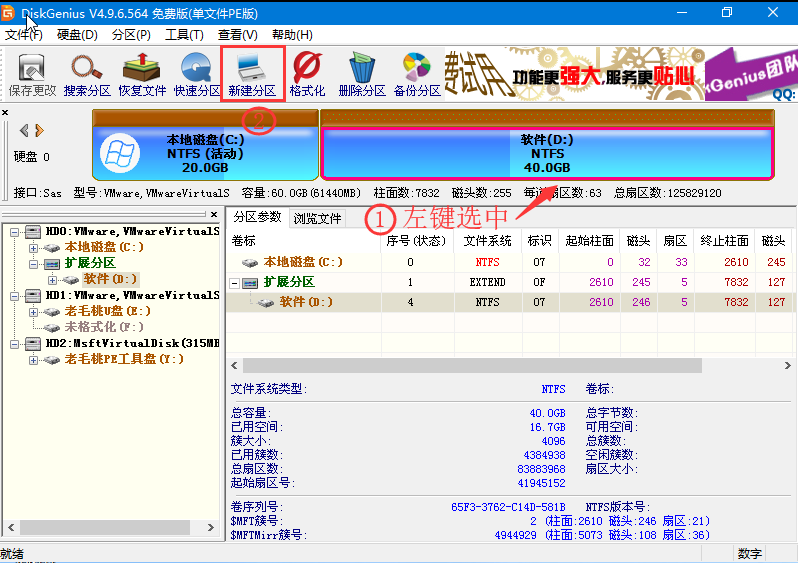Collapse the HD1 tree node

pos(15,296)
